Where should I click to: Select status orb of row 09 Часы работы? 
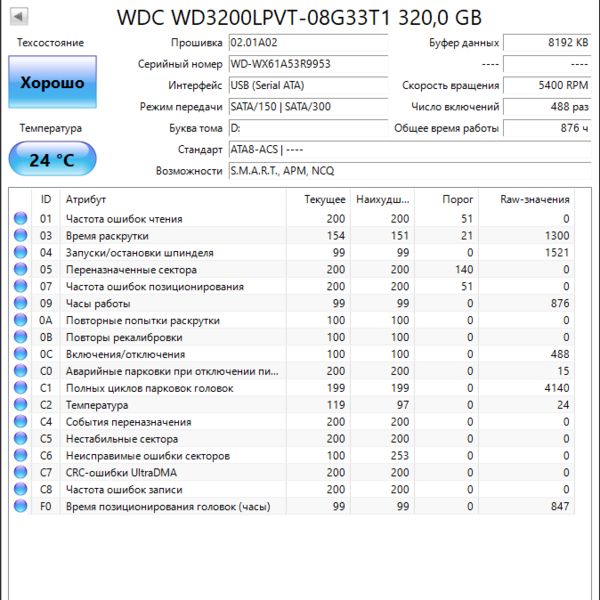pyautogui.click(x=21, y=303)
